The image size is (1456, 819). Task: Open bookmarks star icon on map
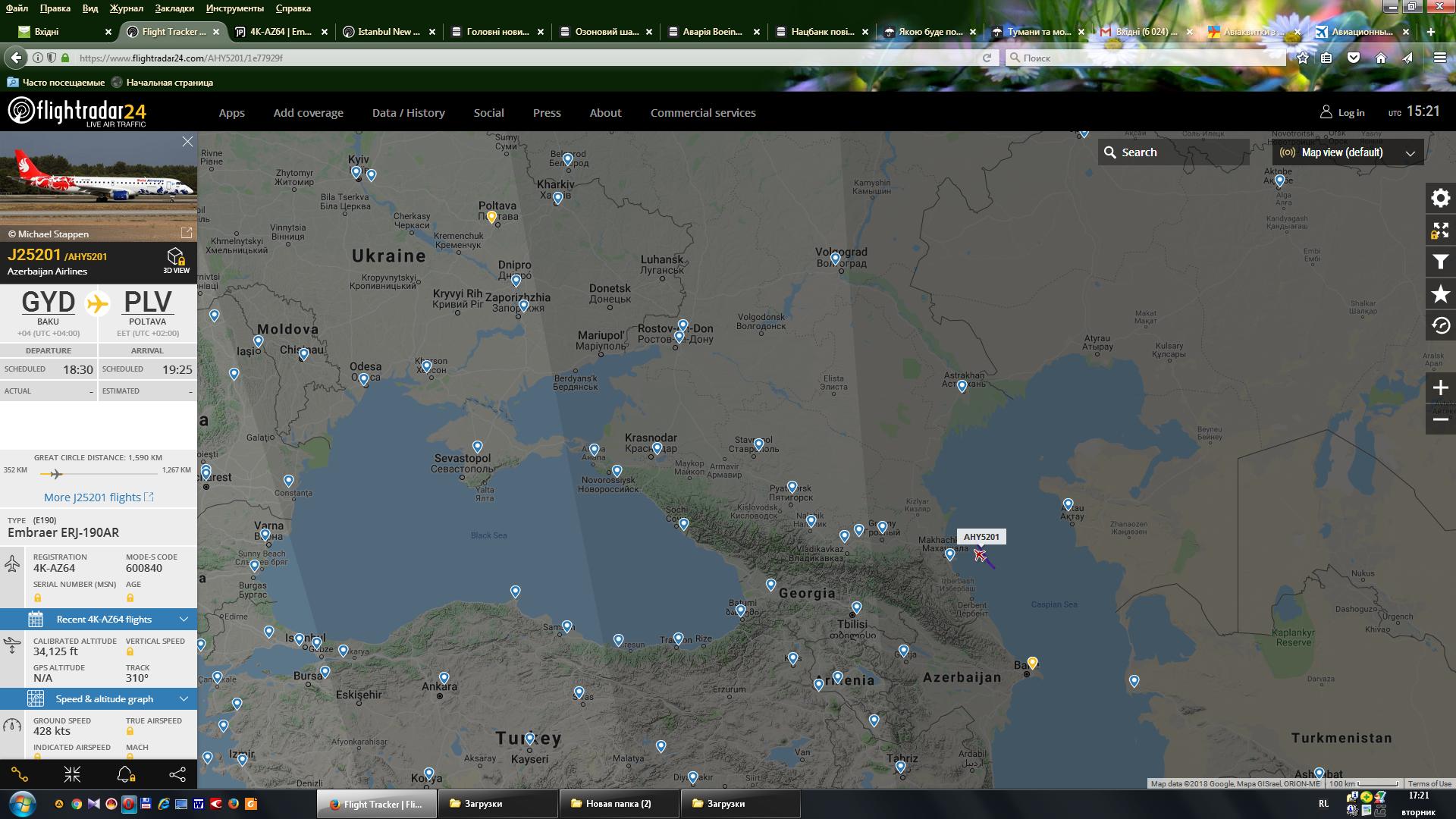tap(1440, 294)
